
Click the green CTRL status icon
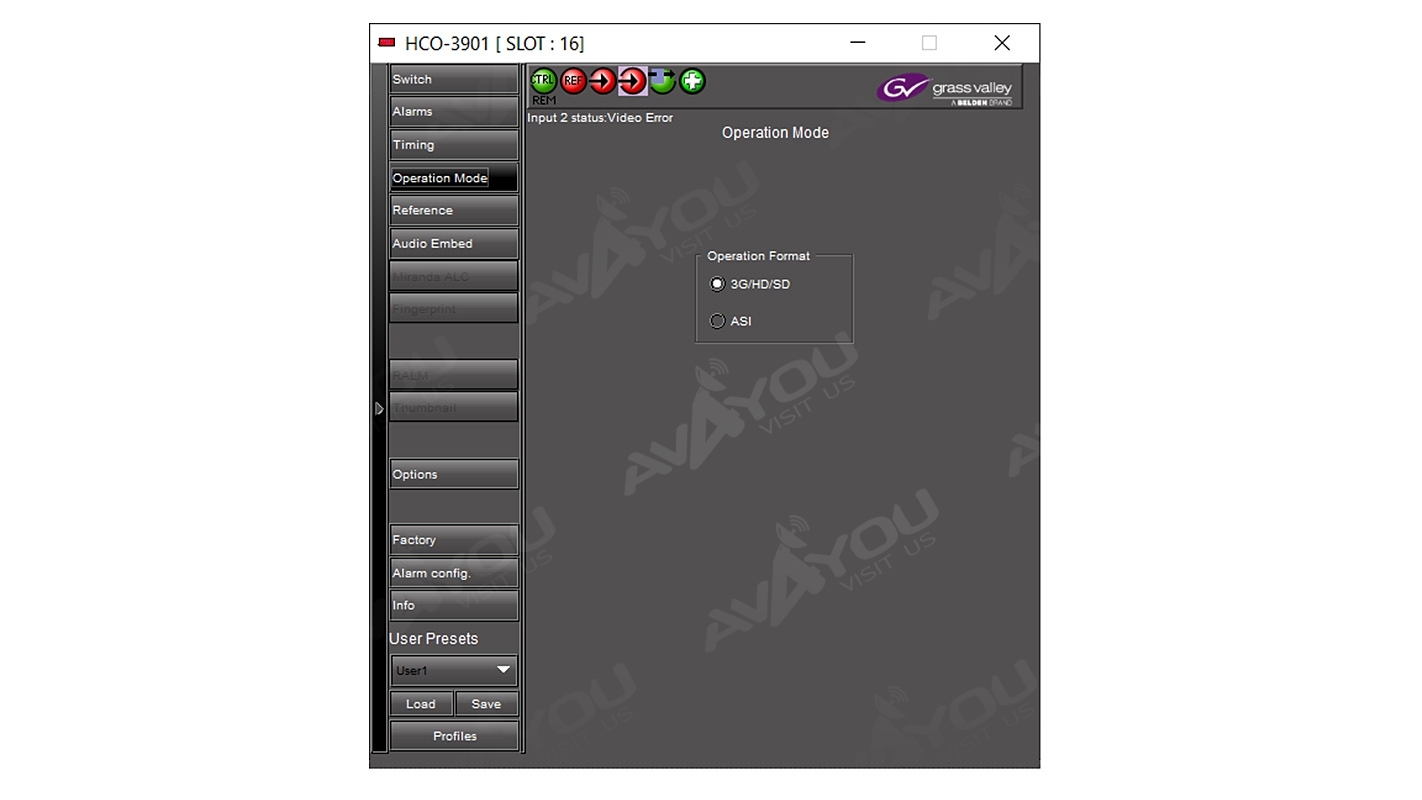pos(543,80)
